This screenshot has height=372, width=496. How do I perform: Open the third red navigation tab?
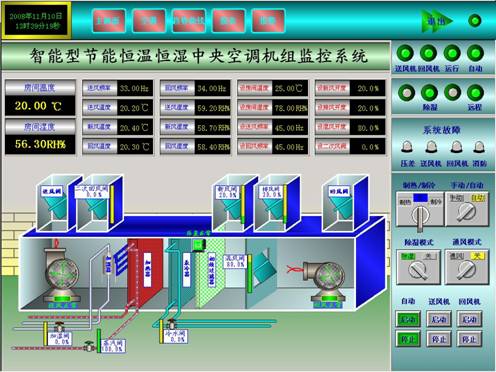189,21
